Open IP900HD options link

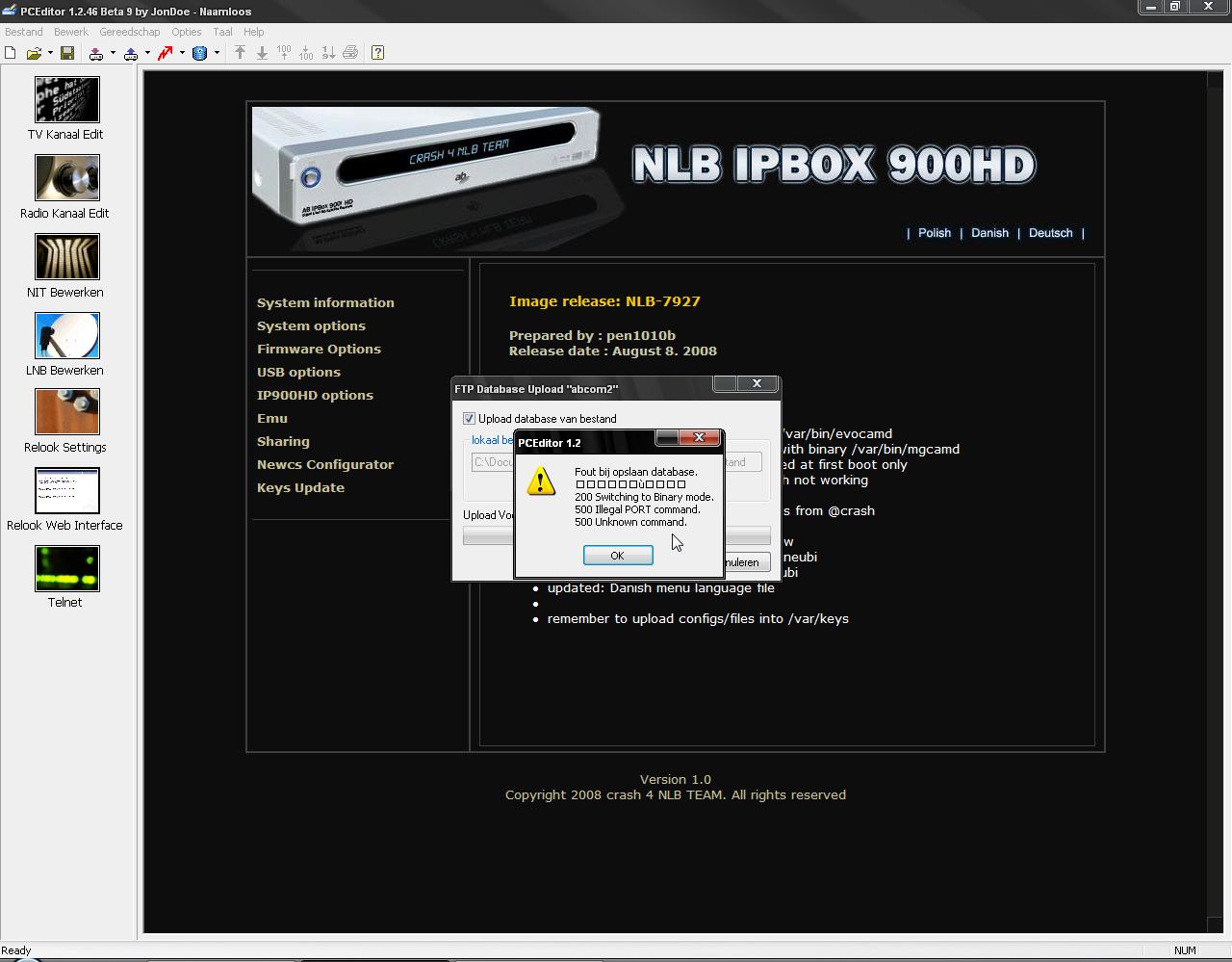315,395
